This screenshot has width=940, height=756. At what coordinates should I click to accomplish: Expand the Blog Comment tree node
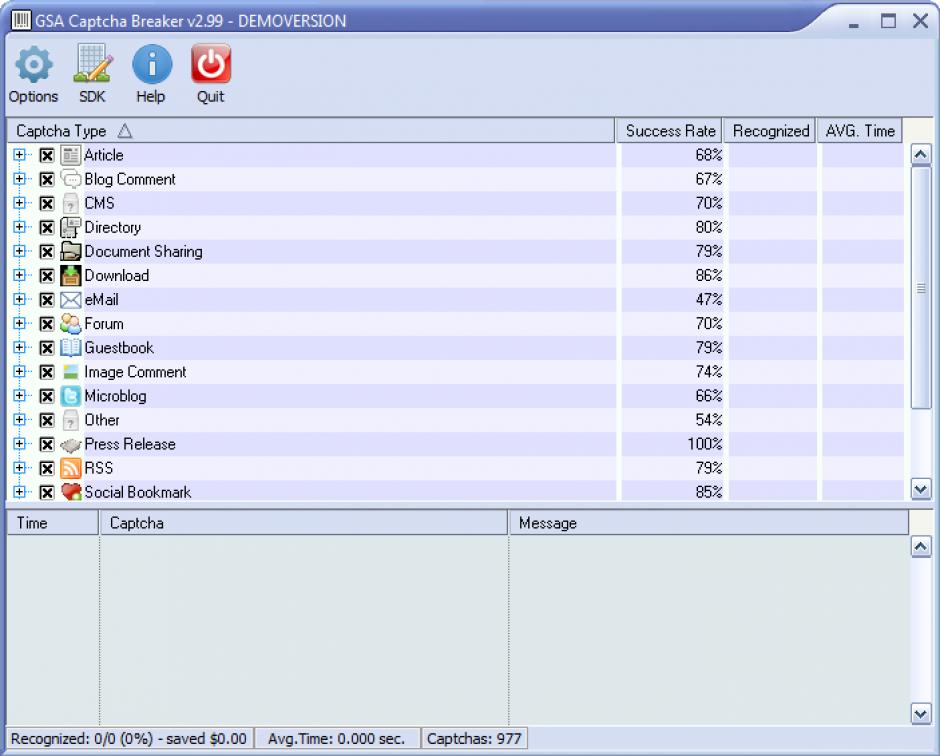(19, 179)
